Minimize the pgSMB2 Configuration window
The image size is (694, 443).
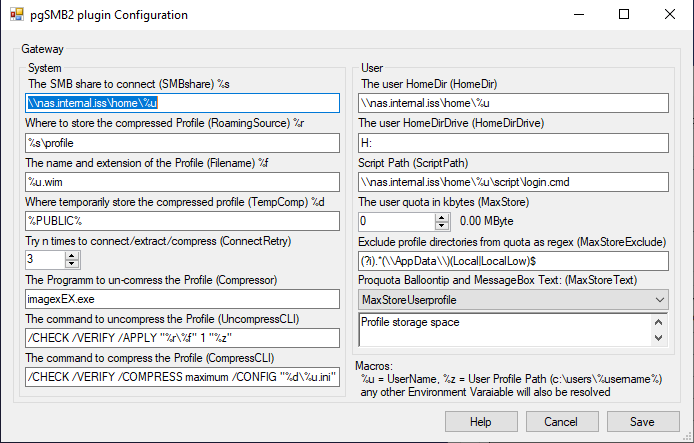[579, 15]
